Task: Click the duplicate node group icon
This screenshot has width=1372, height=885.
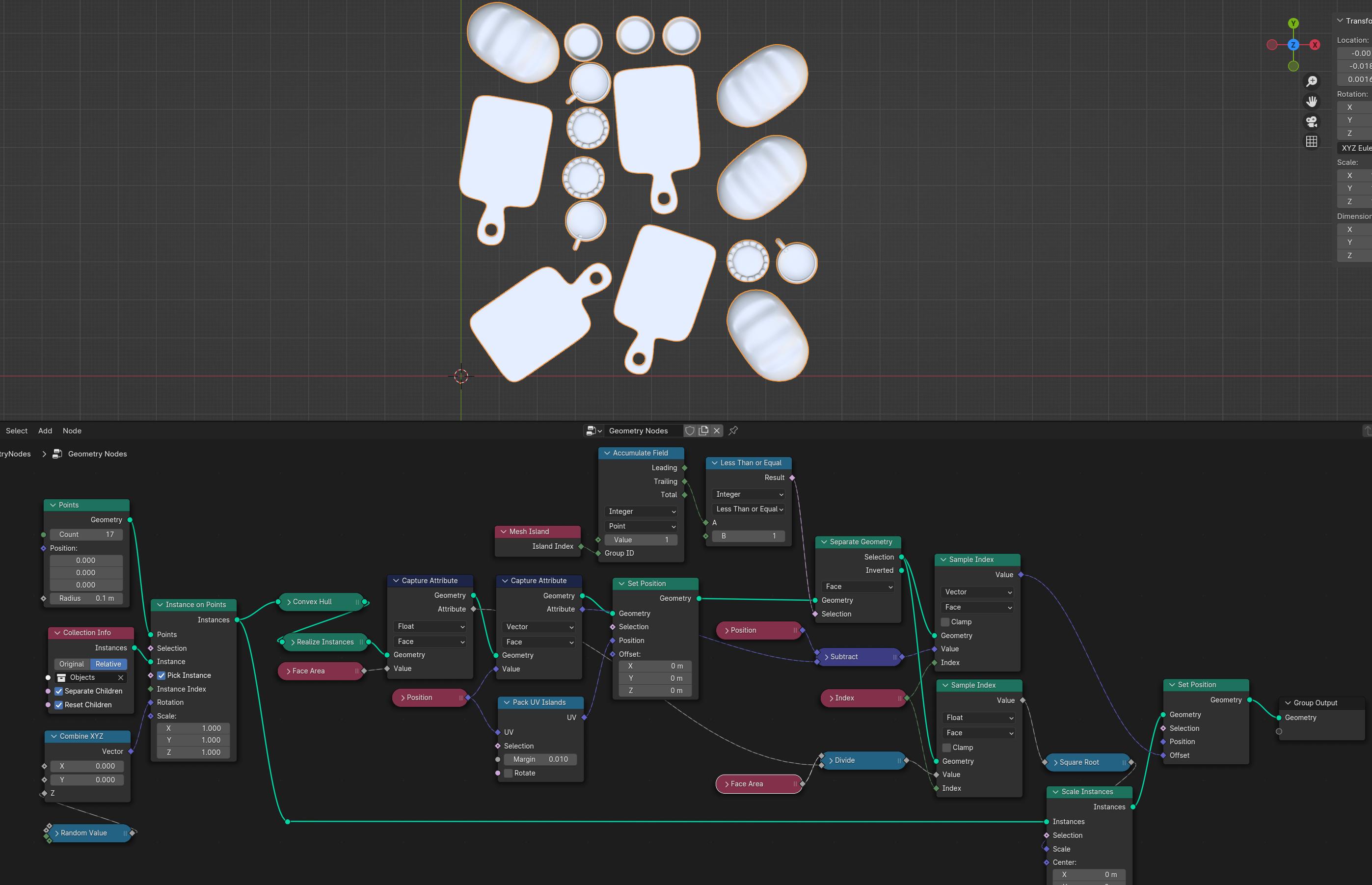Action: click(x=703, y=430)
